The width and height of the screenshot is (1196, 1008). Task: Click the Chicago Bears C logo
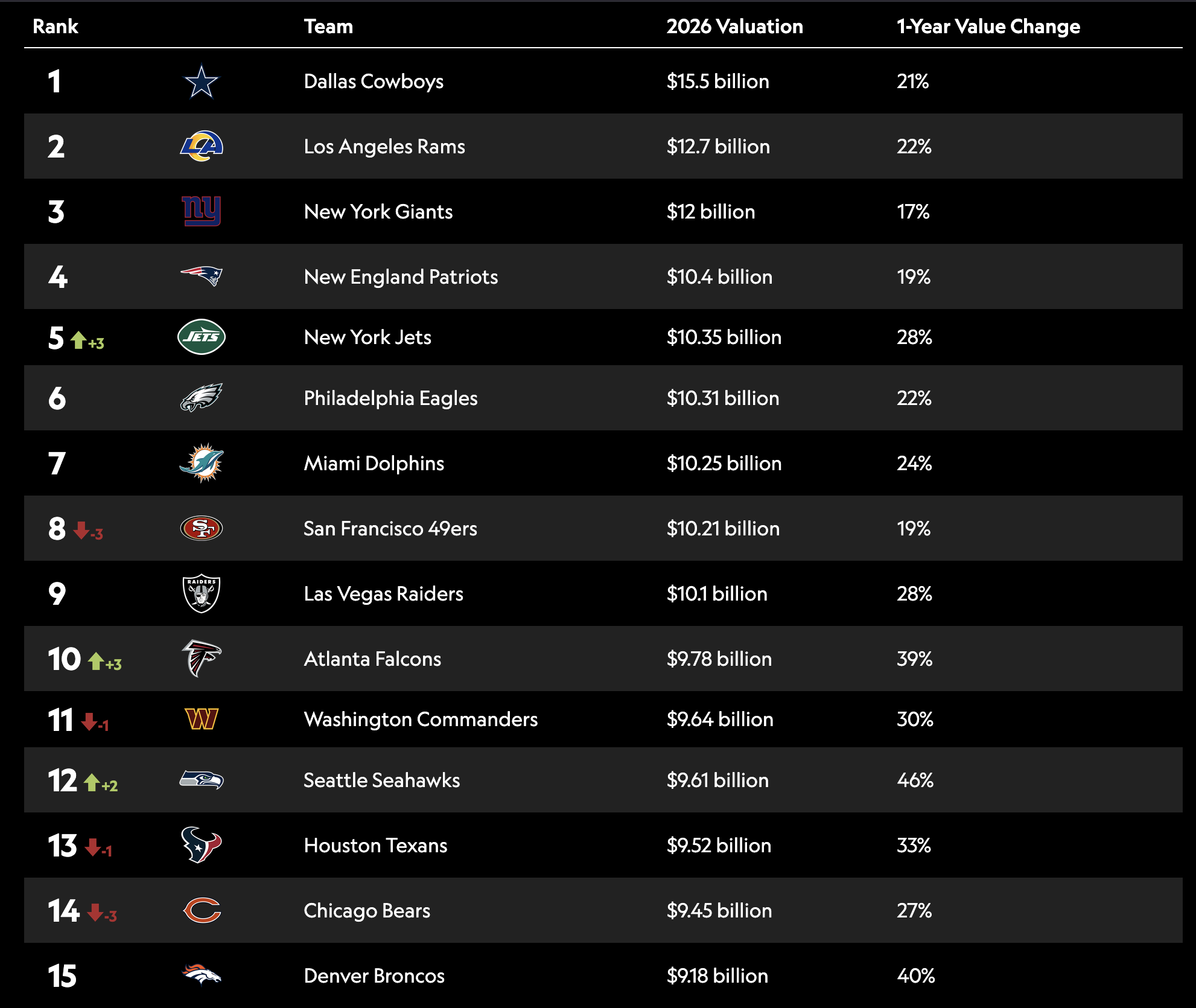click(x=202, y=910)
